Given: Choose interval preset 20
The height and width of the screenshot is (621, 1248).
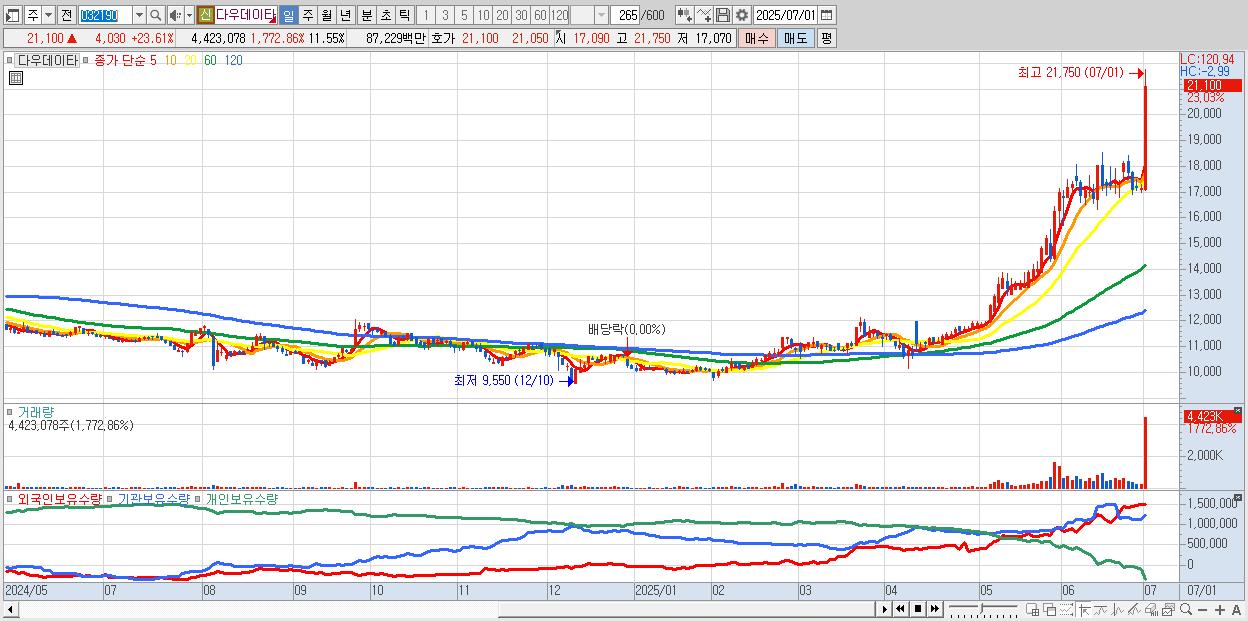Looking at the screenshot, I should pyautogui.click(x=502, y=15).
